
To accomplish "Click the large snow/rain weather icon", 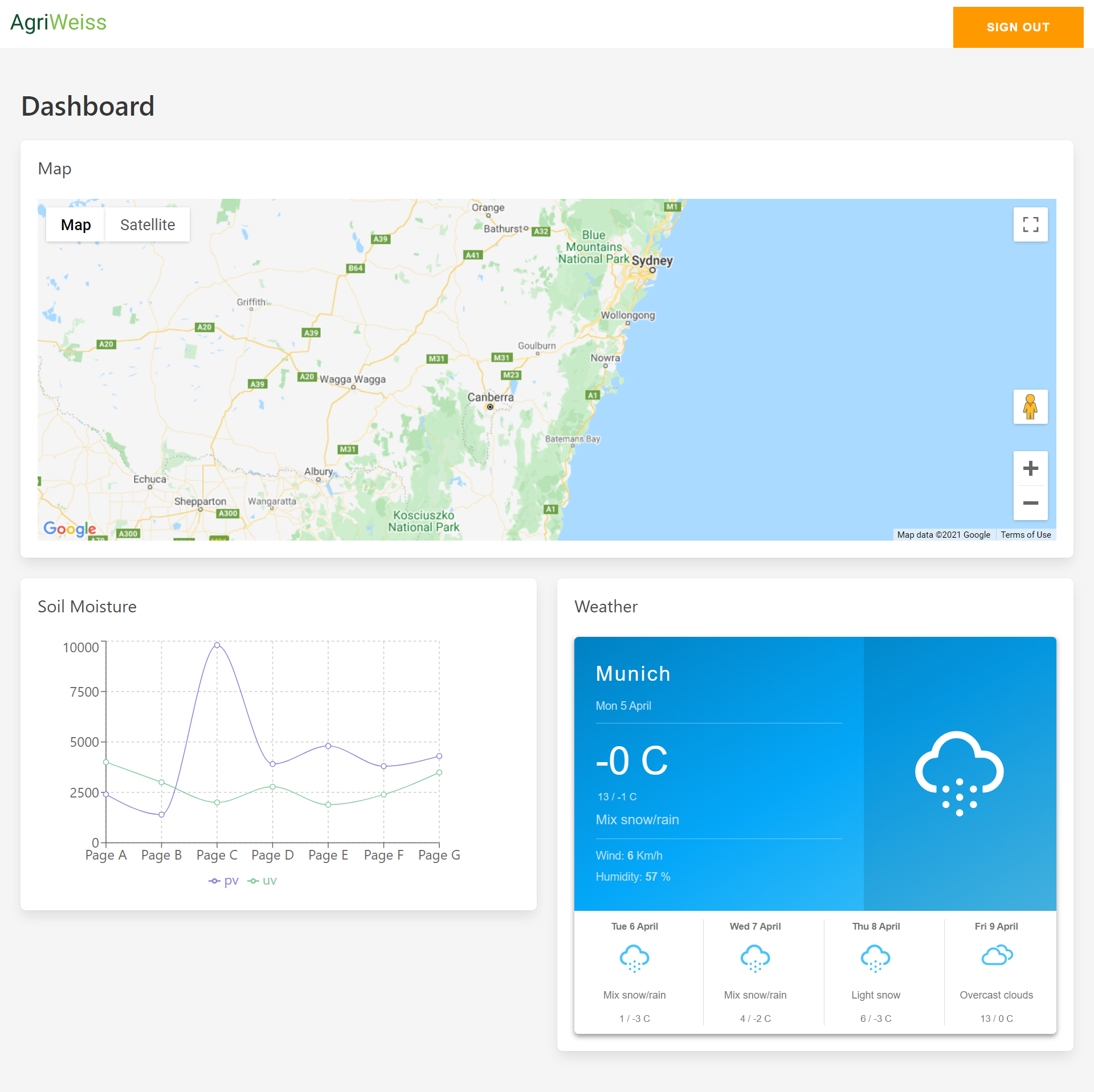I will pyautogui.click(x=959, y=772).
